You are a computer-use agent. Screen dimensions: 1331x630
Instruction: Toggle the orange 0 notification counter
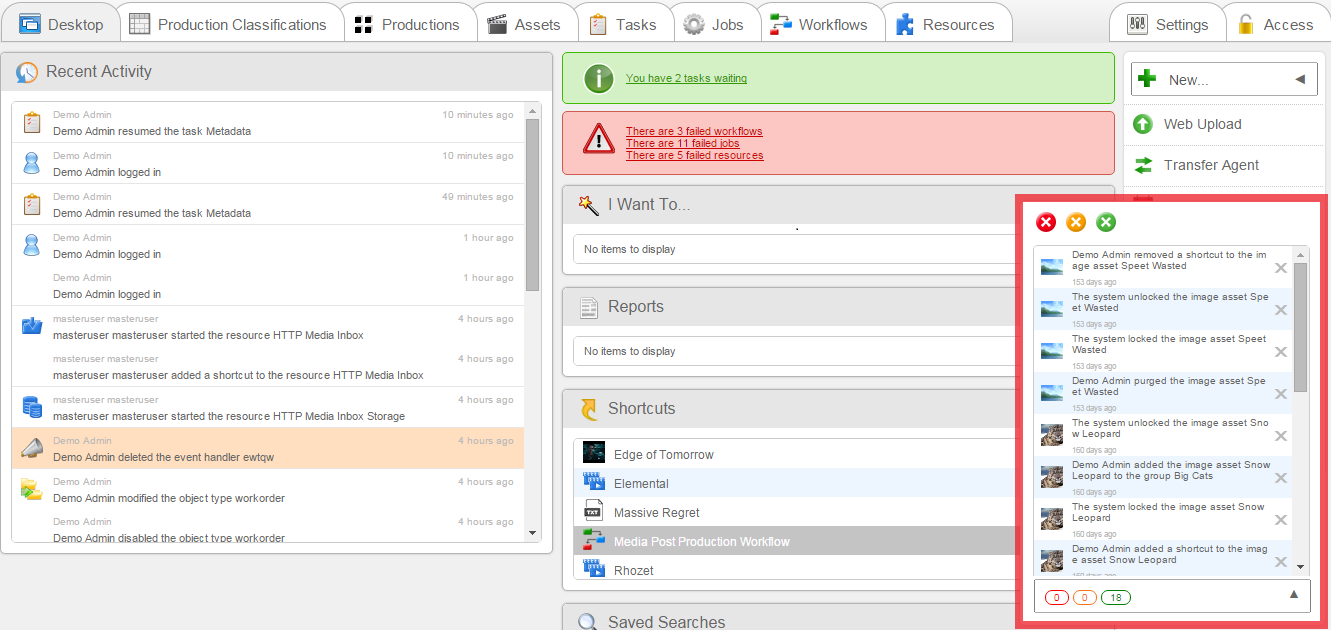point(1084,598)
